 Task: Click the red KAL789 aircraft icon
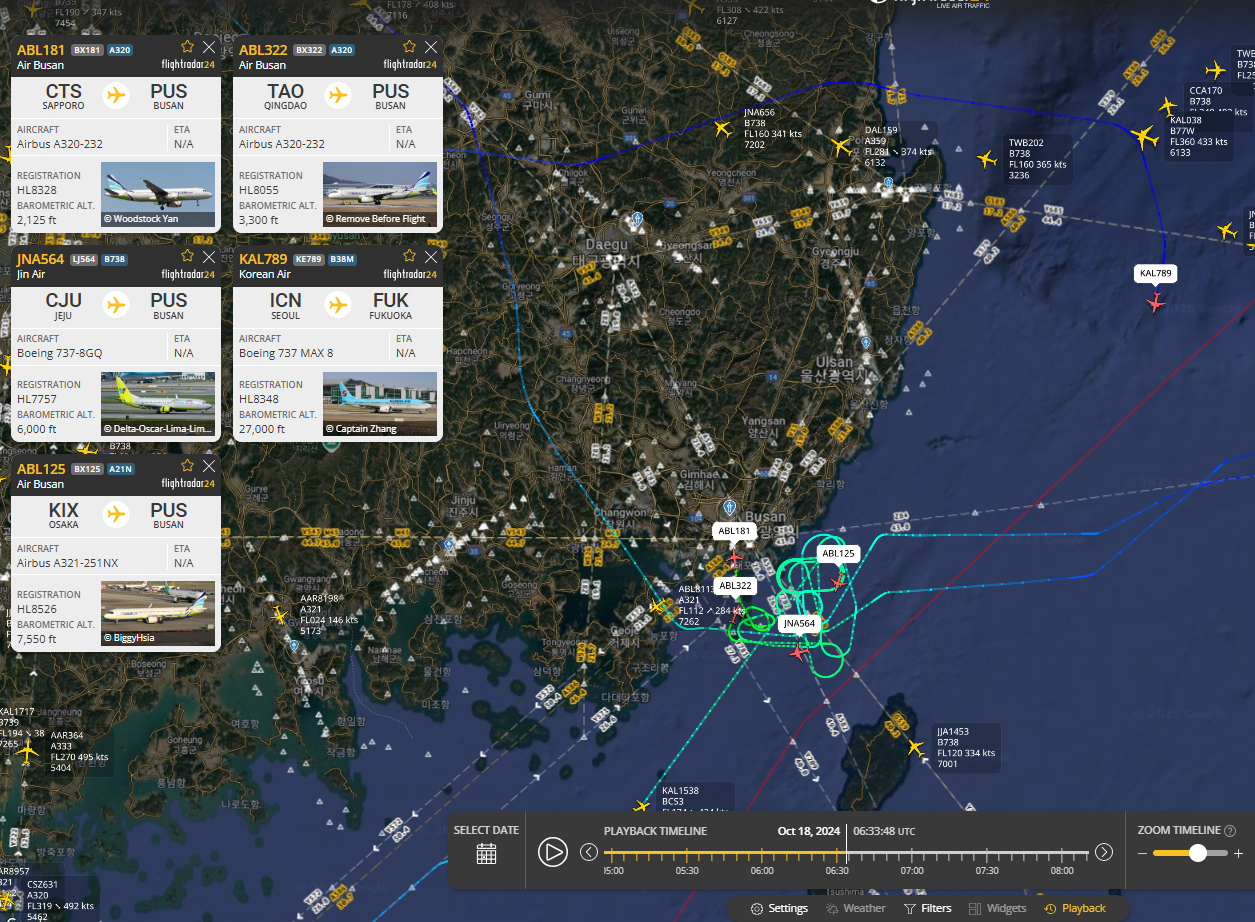(1156, 301)
